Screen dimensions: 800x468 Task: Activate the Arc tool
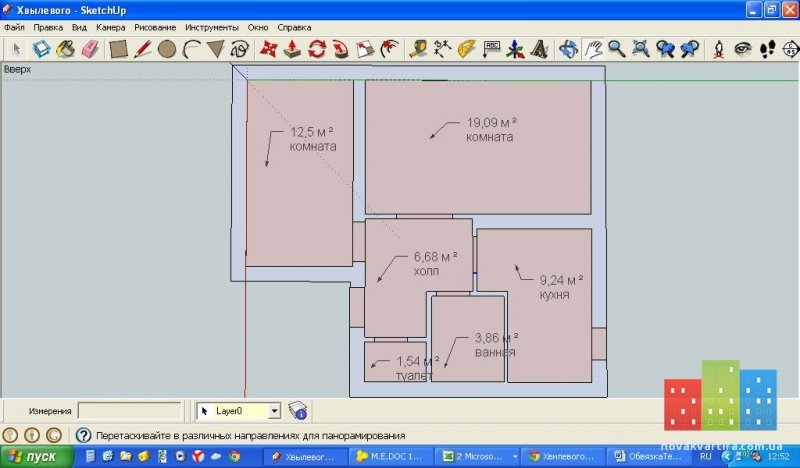pyautogui.click(x=191, y=50)
